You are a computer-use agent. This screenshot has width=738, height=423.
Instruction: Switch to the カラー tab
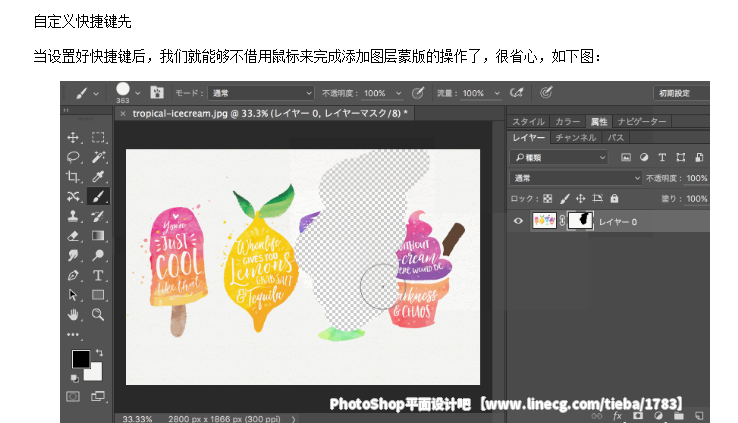pyautogui.click(x=568, y=121)
